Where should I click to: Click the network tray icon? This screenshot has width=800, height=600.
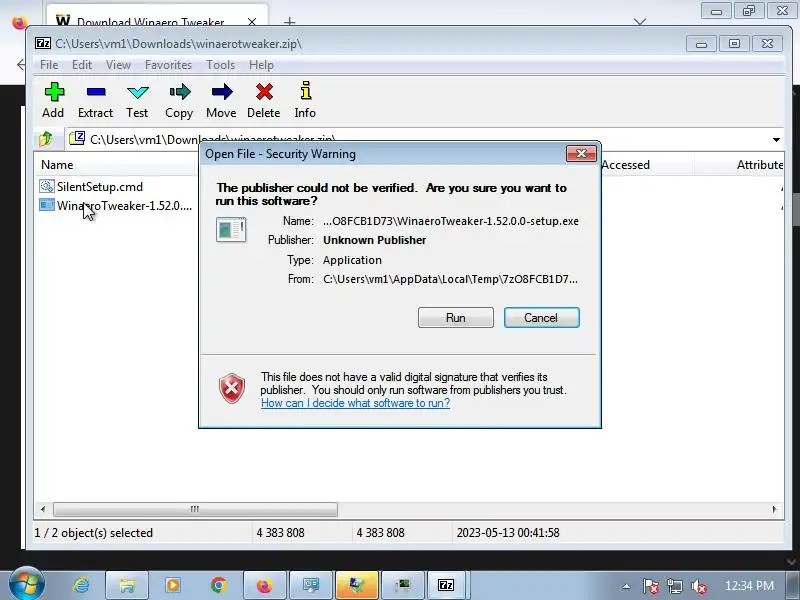point(674,586)
